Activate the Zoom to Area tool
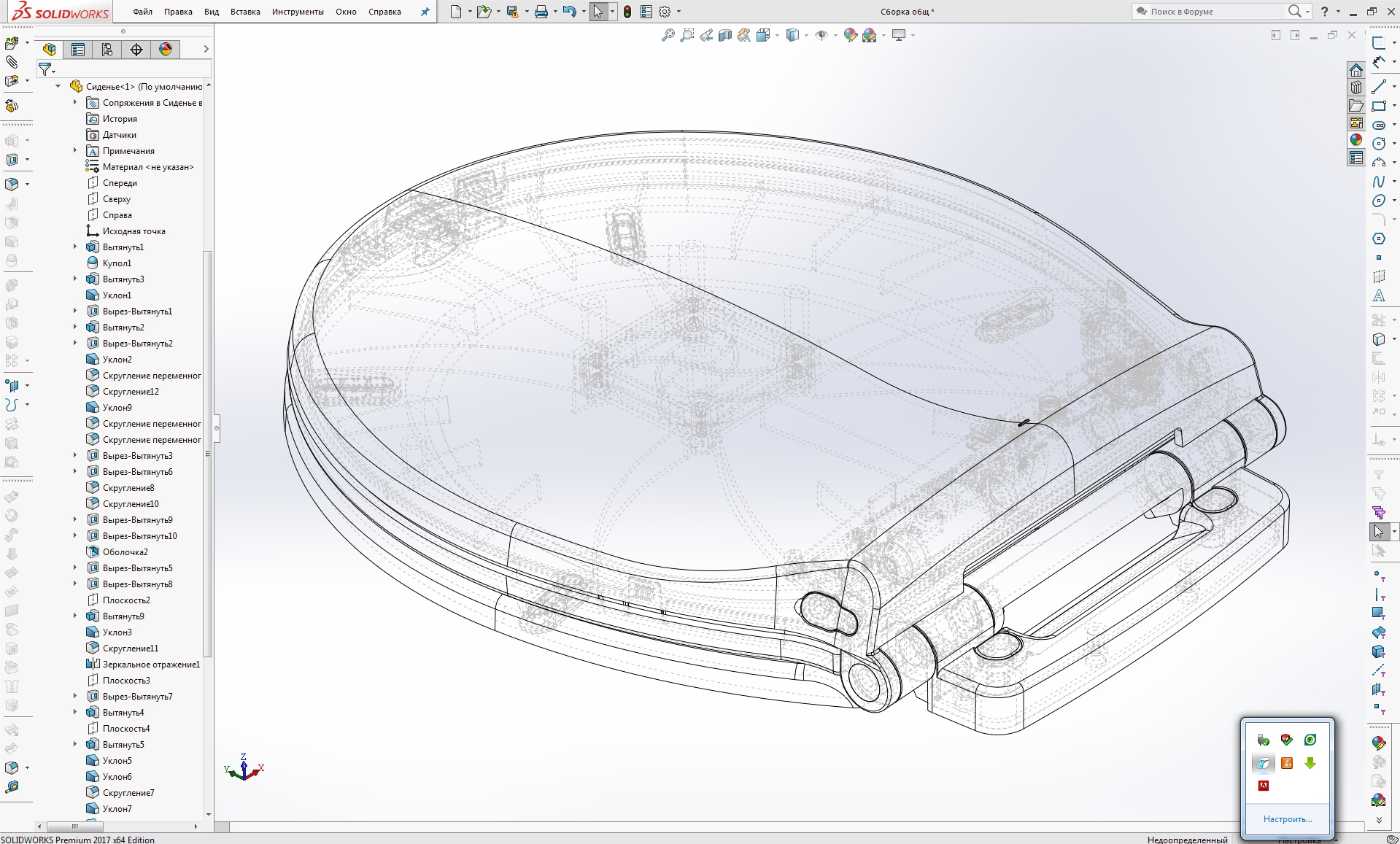This screenshot has height=844, width=1400. point(687,35)
